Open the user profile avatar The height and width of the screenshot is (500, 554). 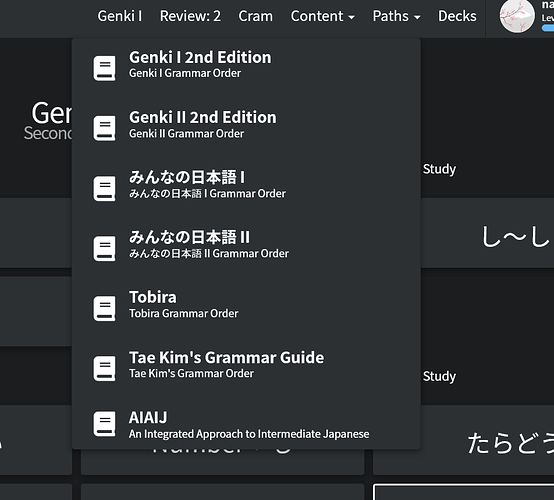[517, 16]
